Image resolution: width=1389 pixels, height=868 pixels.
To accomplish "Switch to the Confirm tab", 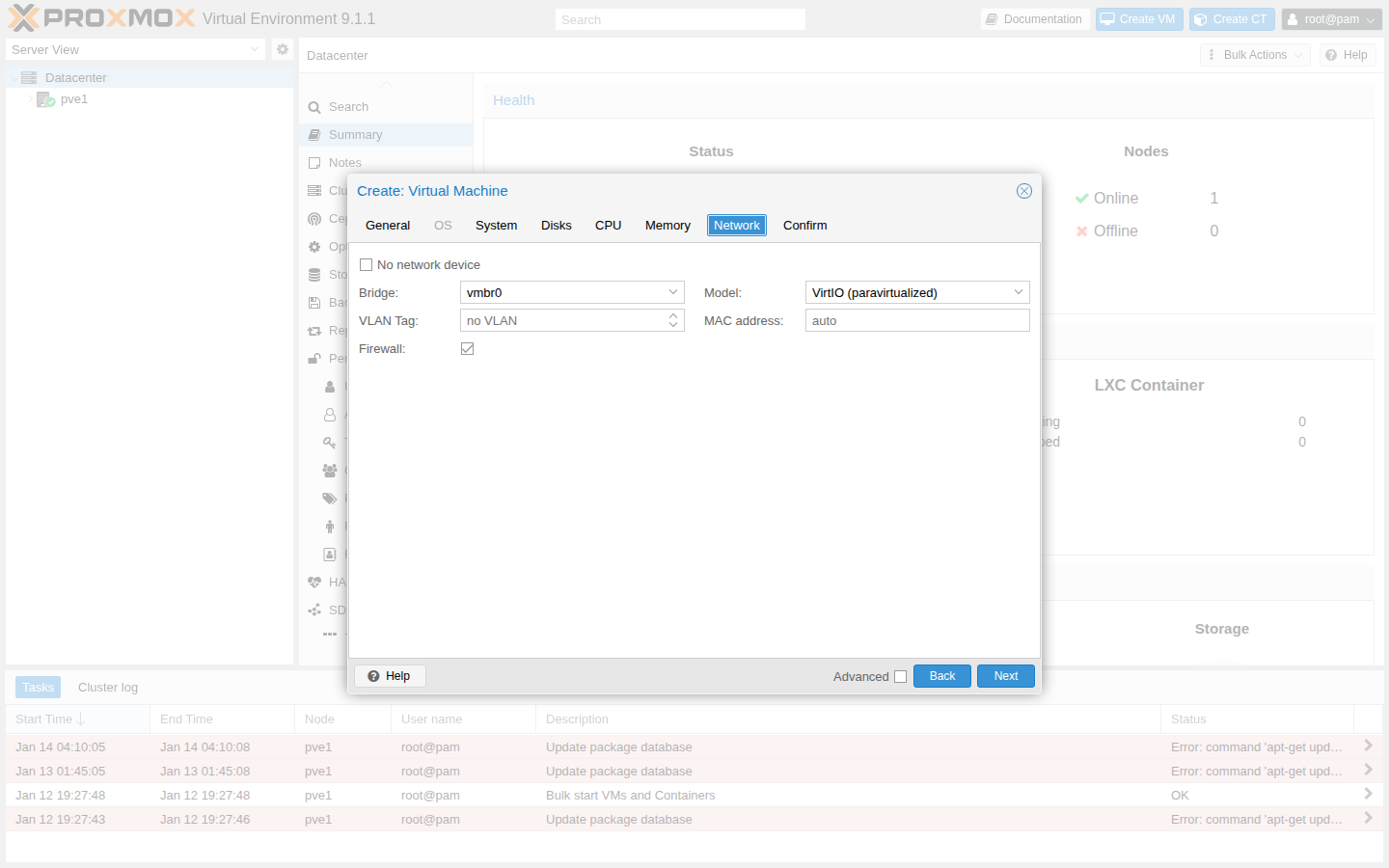I will 804,225.
